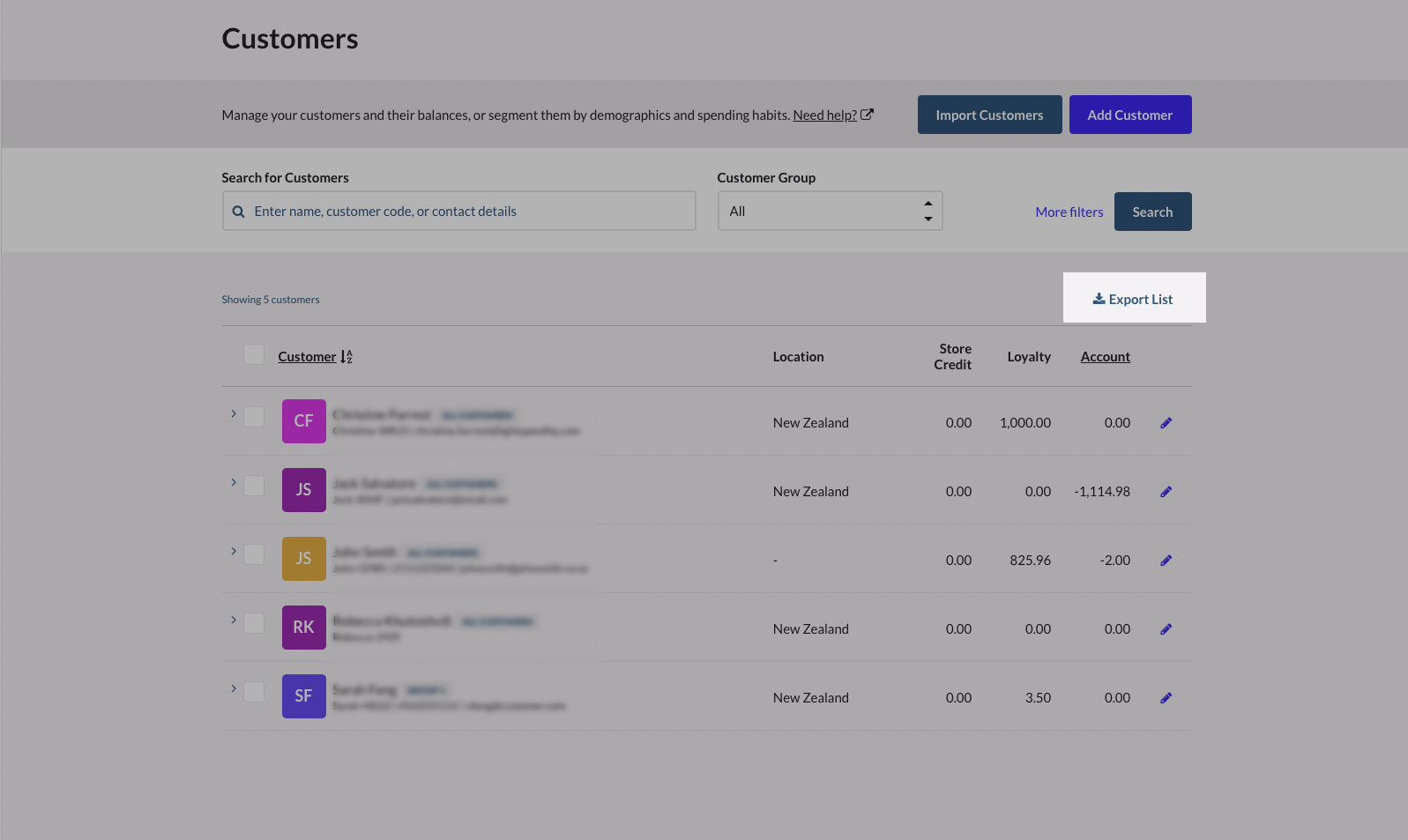Viewport: 1408px width, 840px height.
Task: Tick the select-all customers checkbox
Action: (254, 354)
